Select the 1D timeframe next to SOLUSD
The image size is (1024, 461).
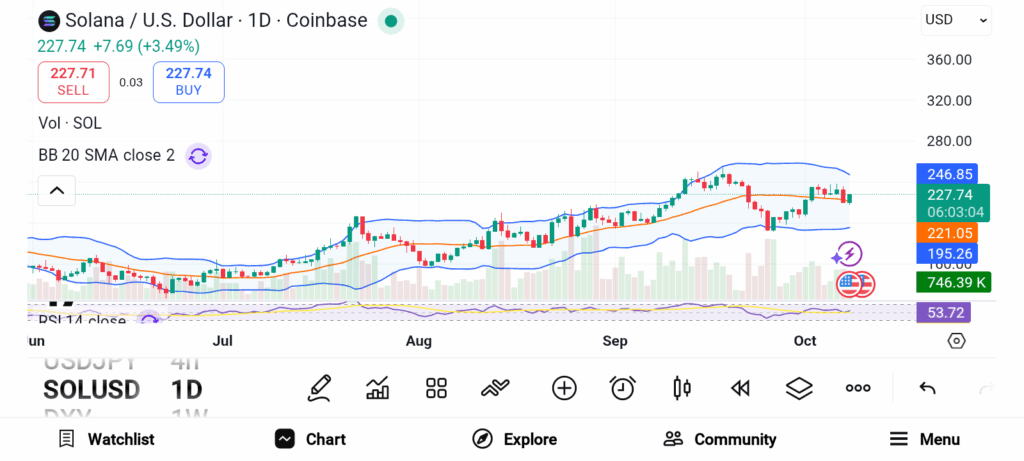[x=187, y=389]
